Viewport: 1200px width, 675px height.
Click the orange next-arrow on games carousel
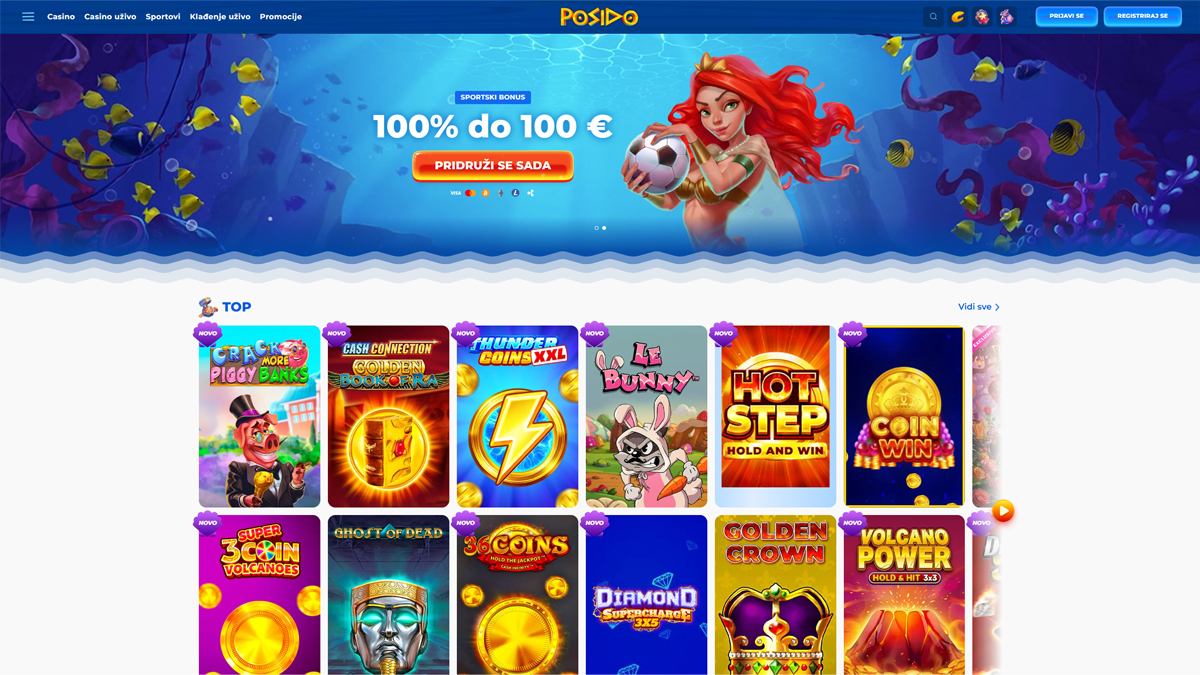[1003, 511]
